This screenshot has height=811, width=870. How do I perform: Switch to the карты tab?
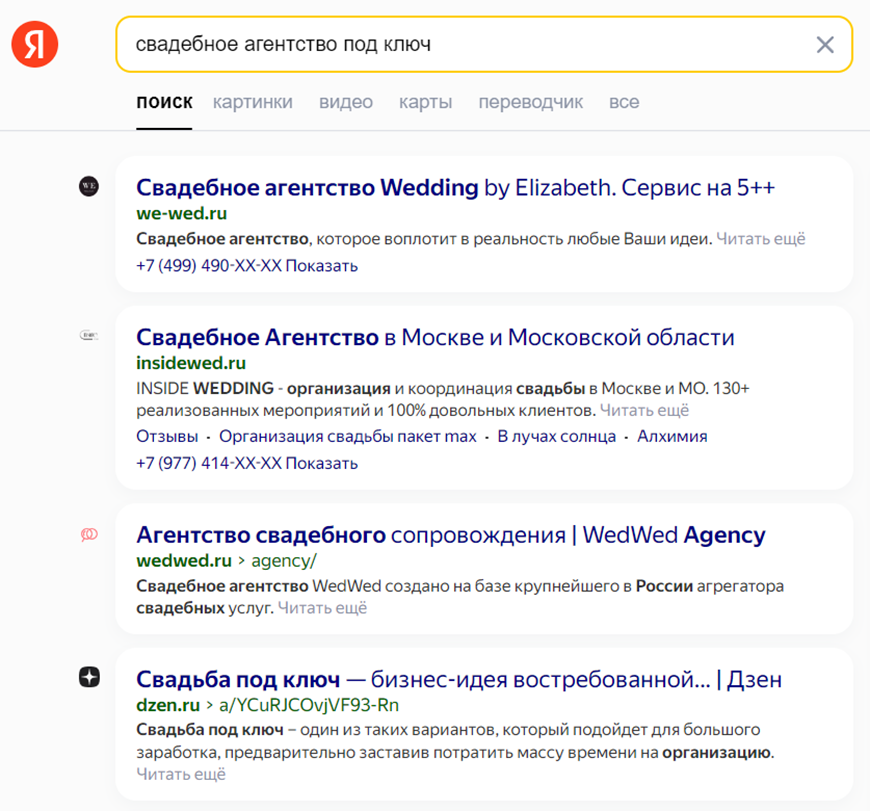click(x=426, y=102)
